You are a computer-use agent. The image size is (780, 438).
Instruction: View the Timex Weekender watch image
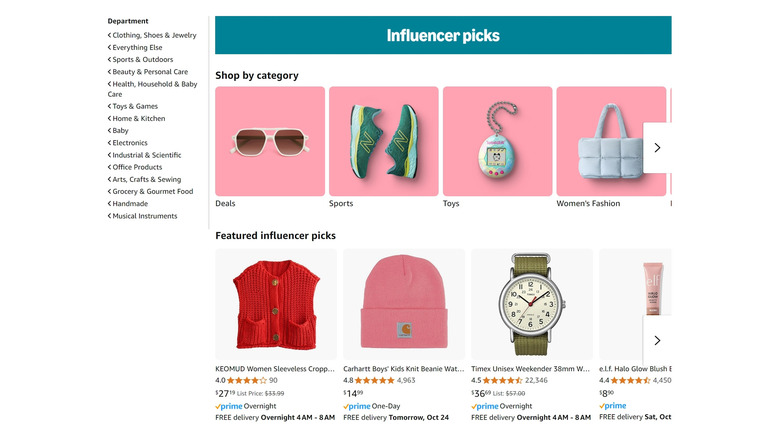532,304
